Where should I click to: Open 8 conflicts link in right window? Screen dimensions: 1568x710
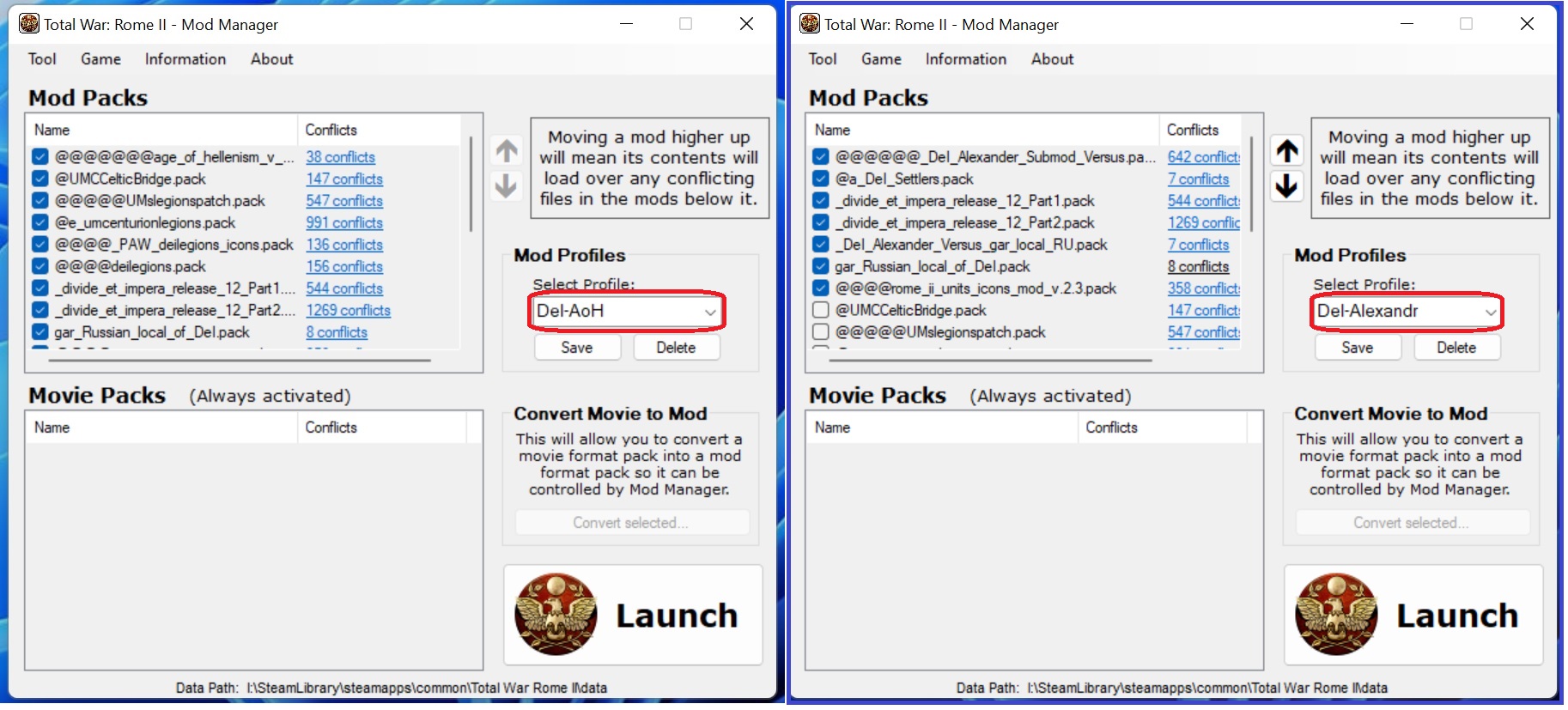click(1199, 266)
